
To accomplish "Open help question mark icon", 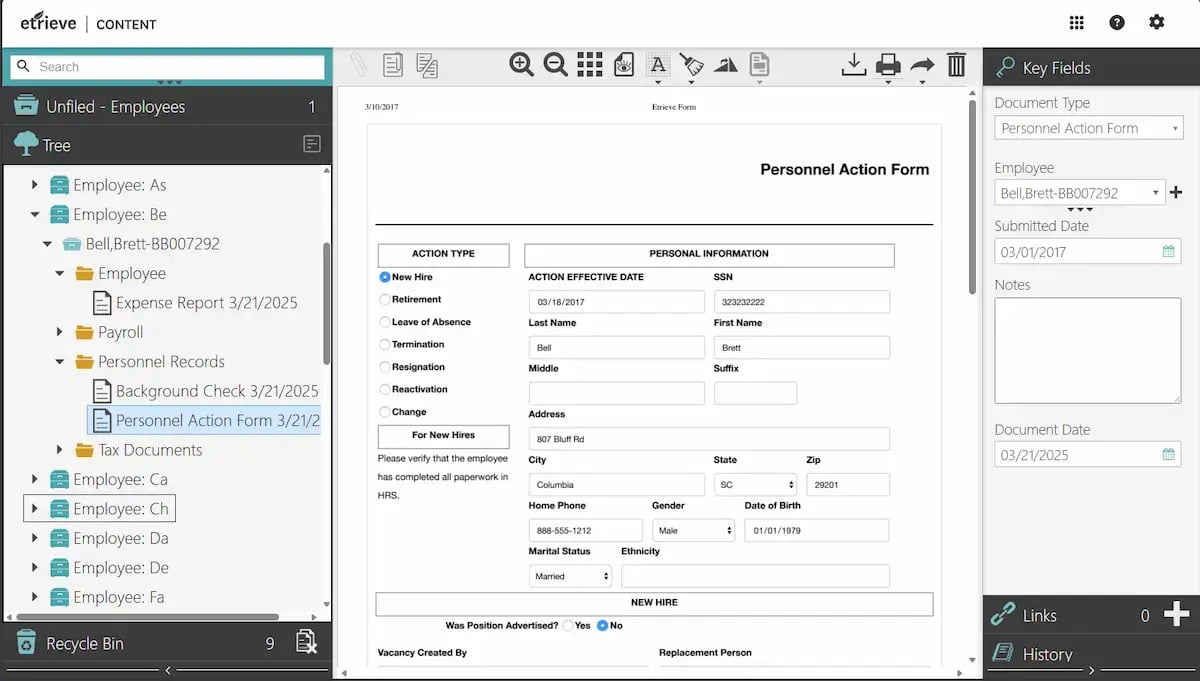I will 1117,23.
